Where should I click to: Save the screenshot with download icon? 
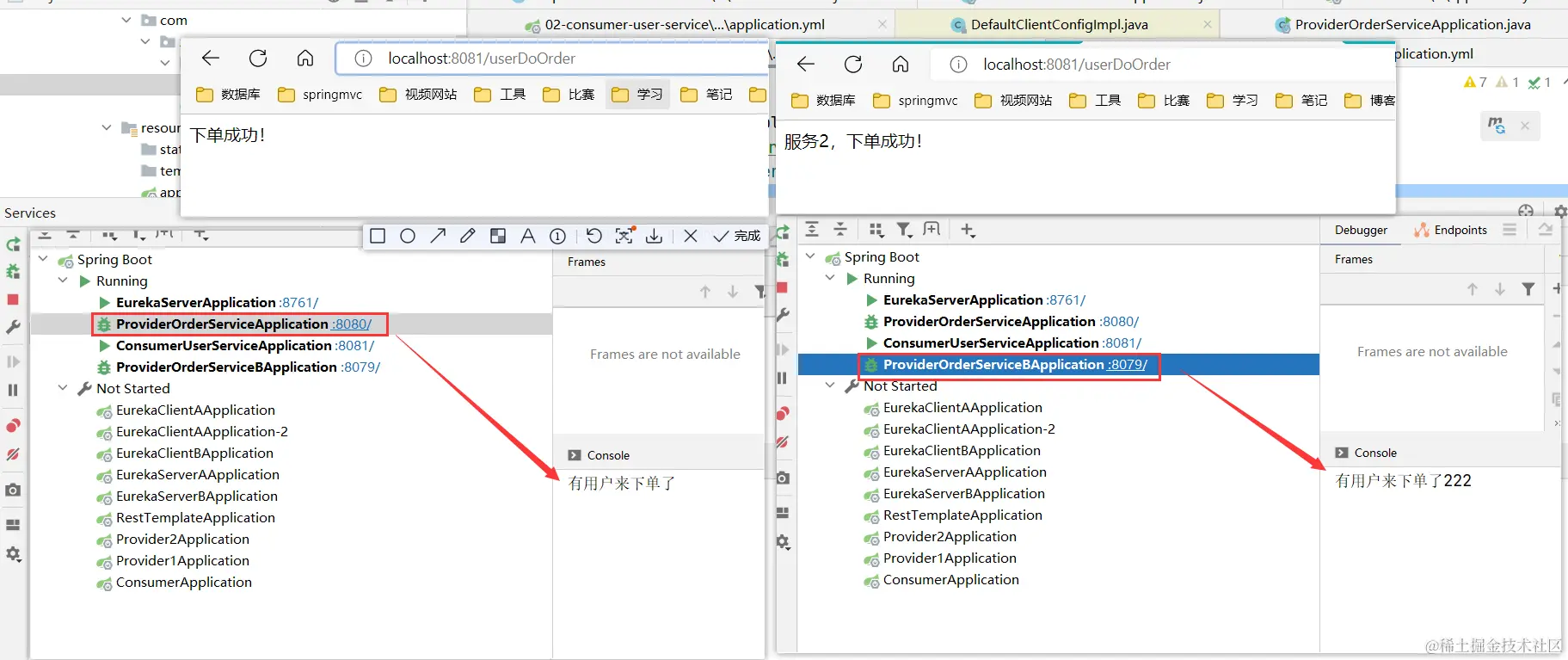tap(655, 236)
